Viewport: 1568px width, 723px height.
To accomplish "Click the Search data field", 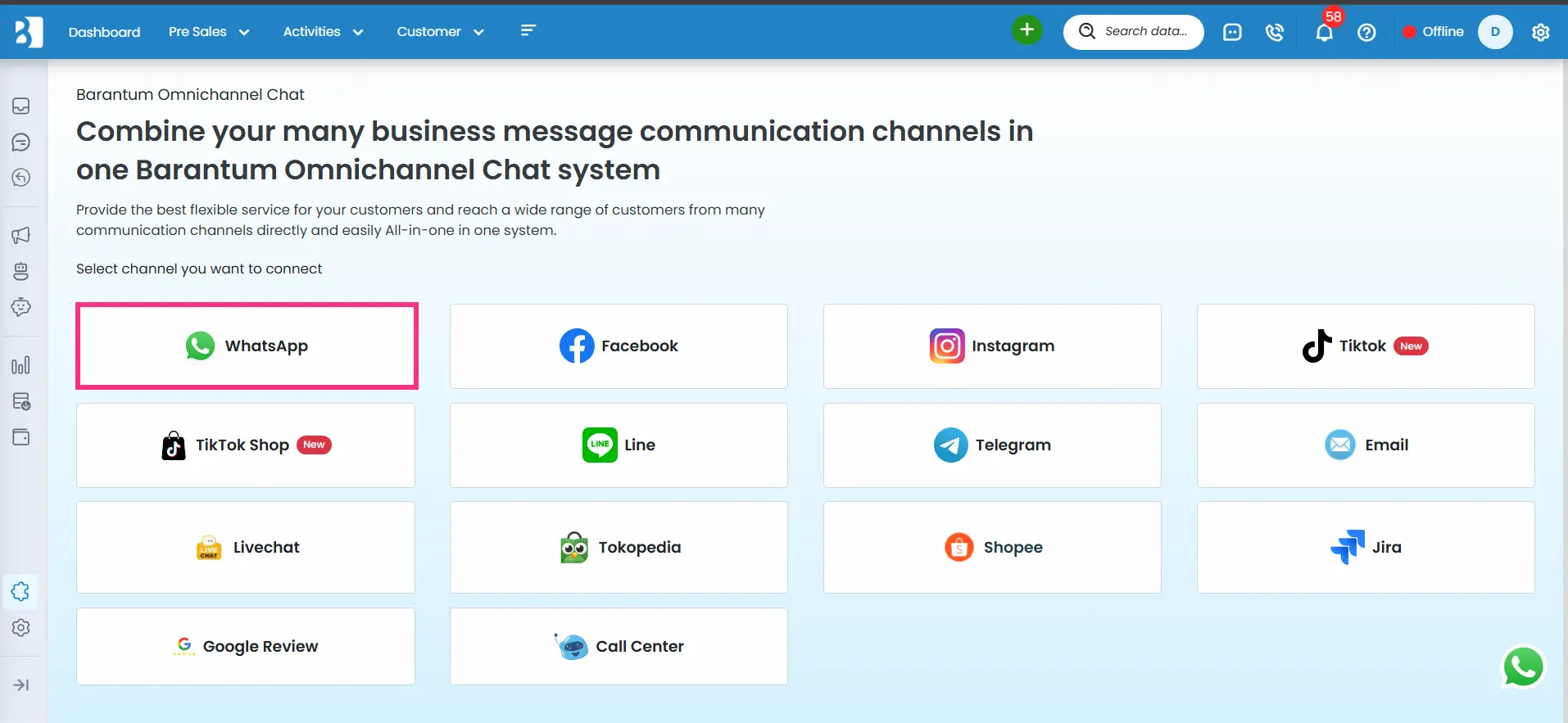I will [1133, 32].
